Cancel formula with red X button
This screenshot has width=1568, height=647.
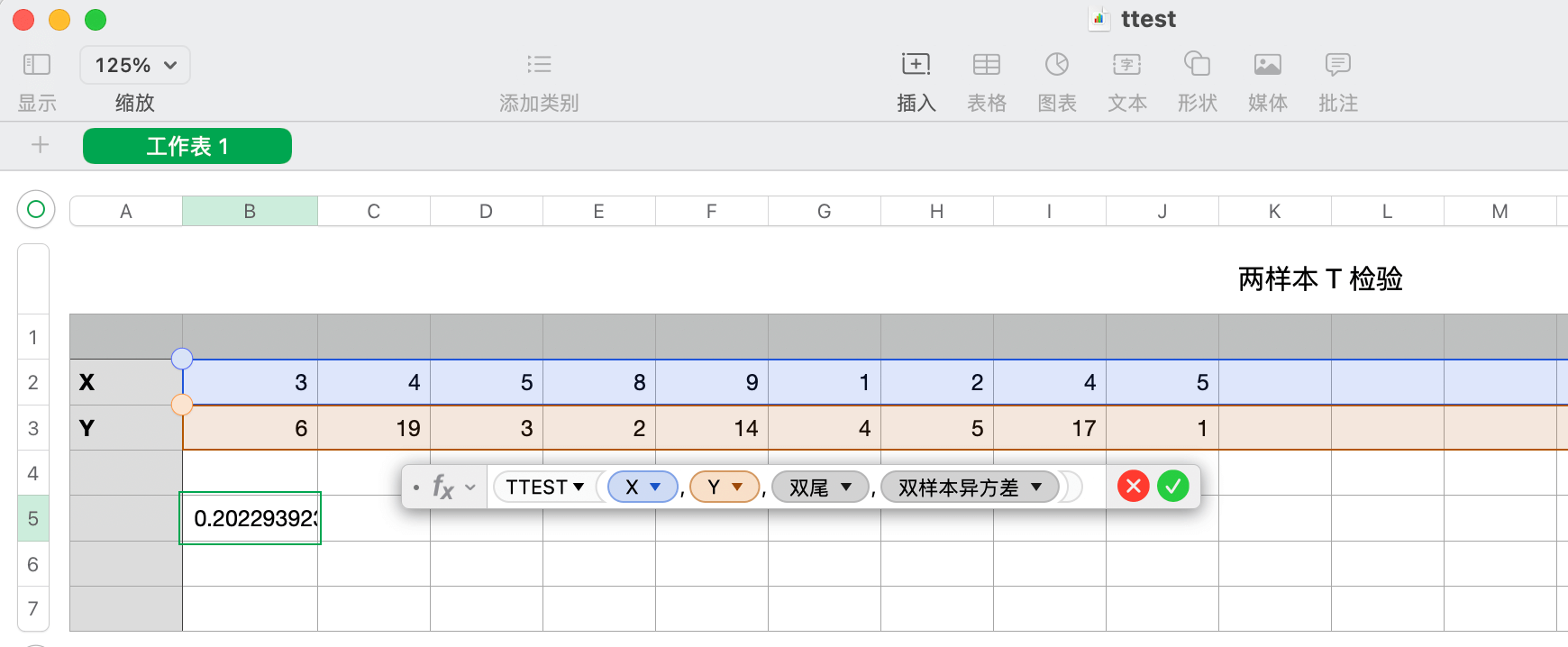(x=1133, y=487)
